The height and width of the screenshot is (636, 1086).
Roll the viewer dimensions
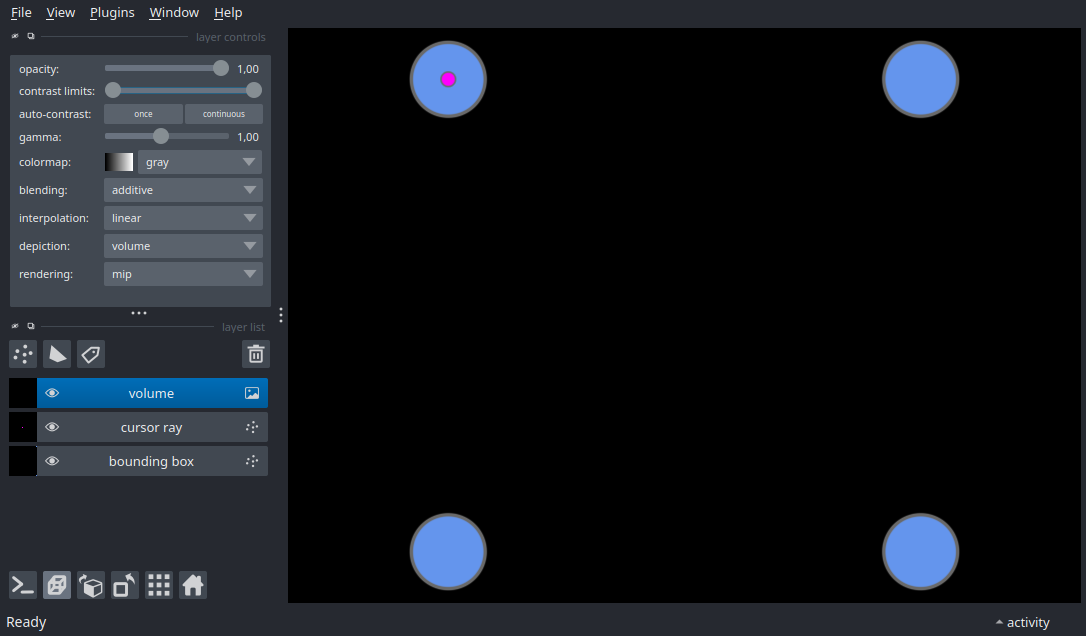point(91,585)
